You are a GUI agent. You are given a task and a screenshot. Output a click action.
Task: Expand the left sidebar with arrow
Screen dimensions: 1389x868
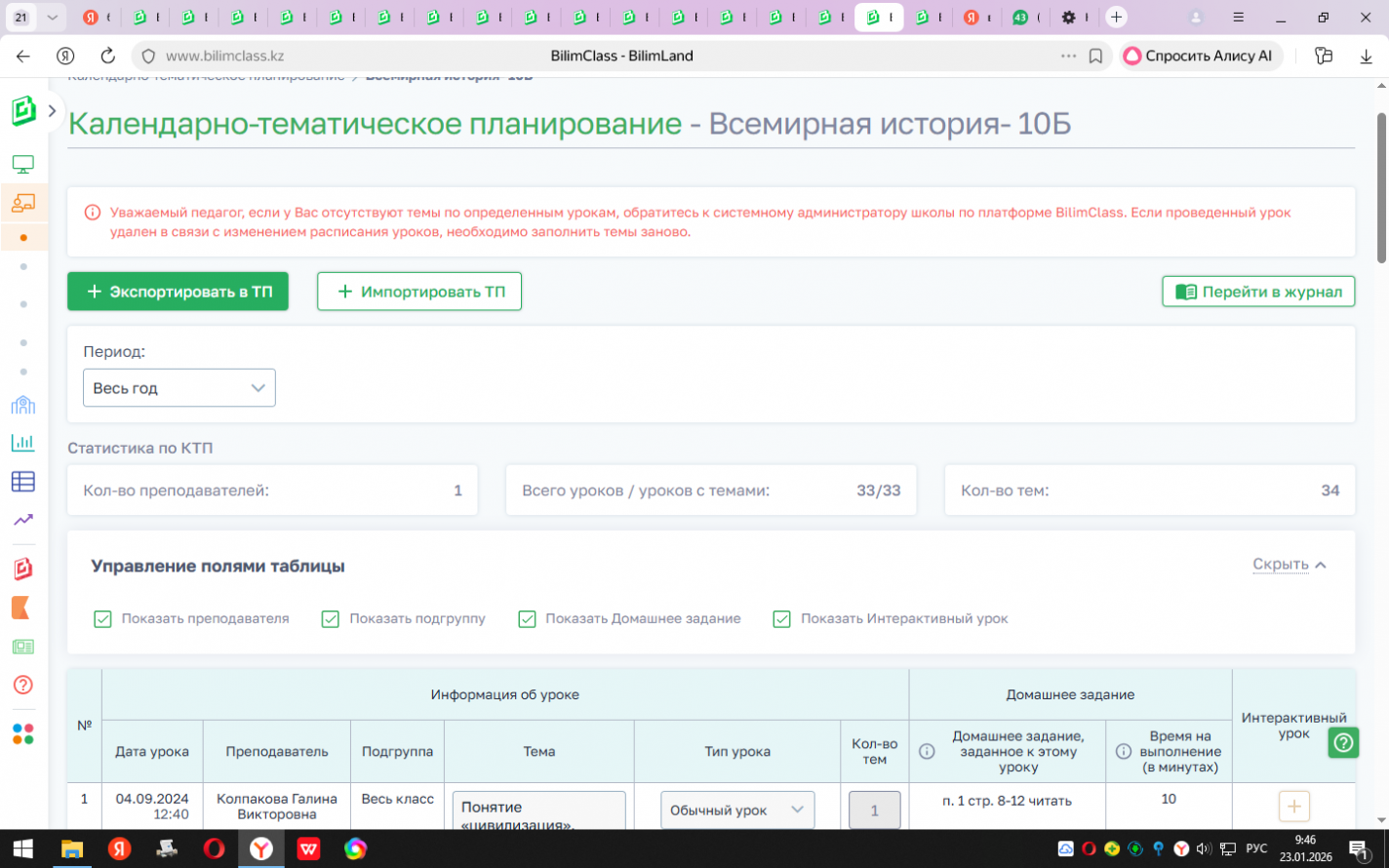pyautogui.click(x=52, y=111)
